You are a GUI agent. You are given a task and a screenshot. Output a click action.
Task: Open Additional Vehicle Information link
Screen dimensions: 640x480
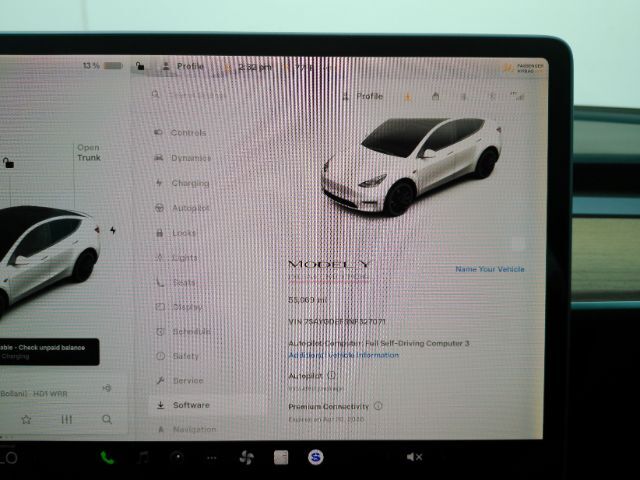click(344, 355)
